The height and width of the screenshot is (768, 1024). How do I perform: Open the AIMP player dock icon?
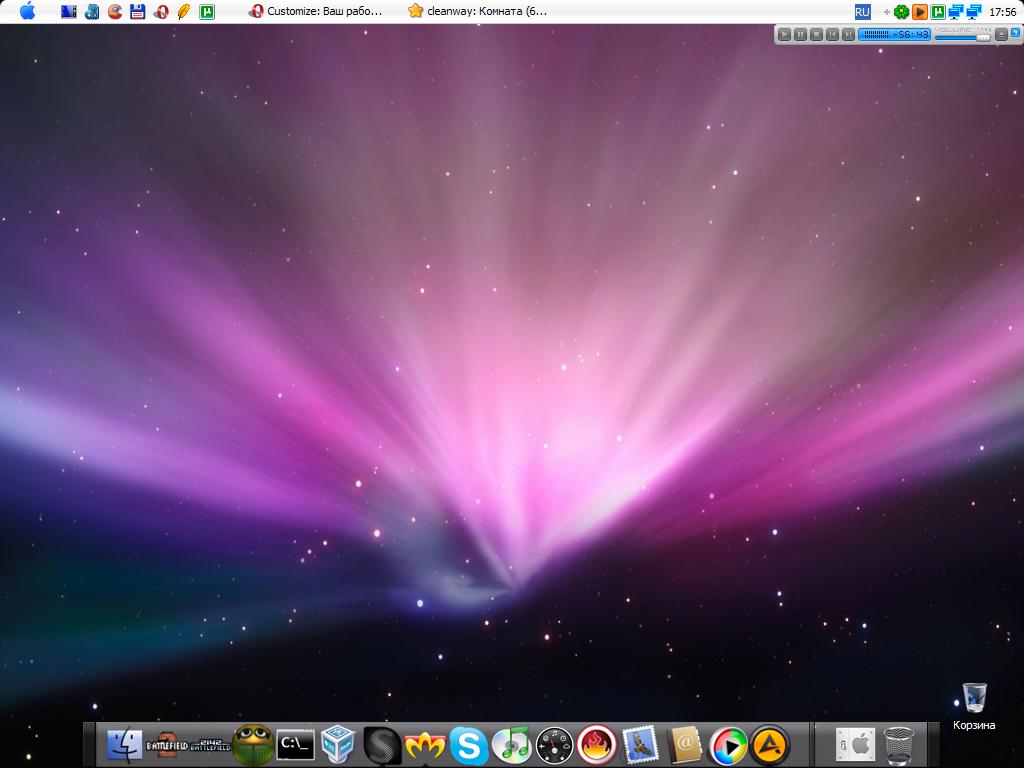coord(770,744)
